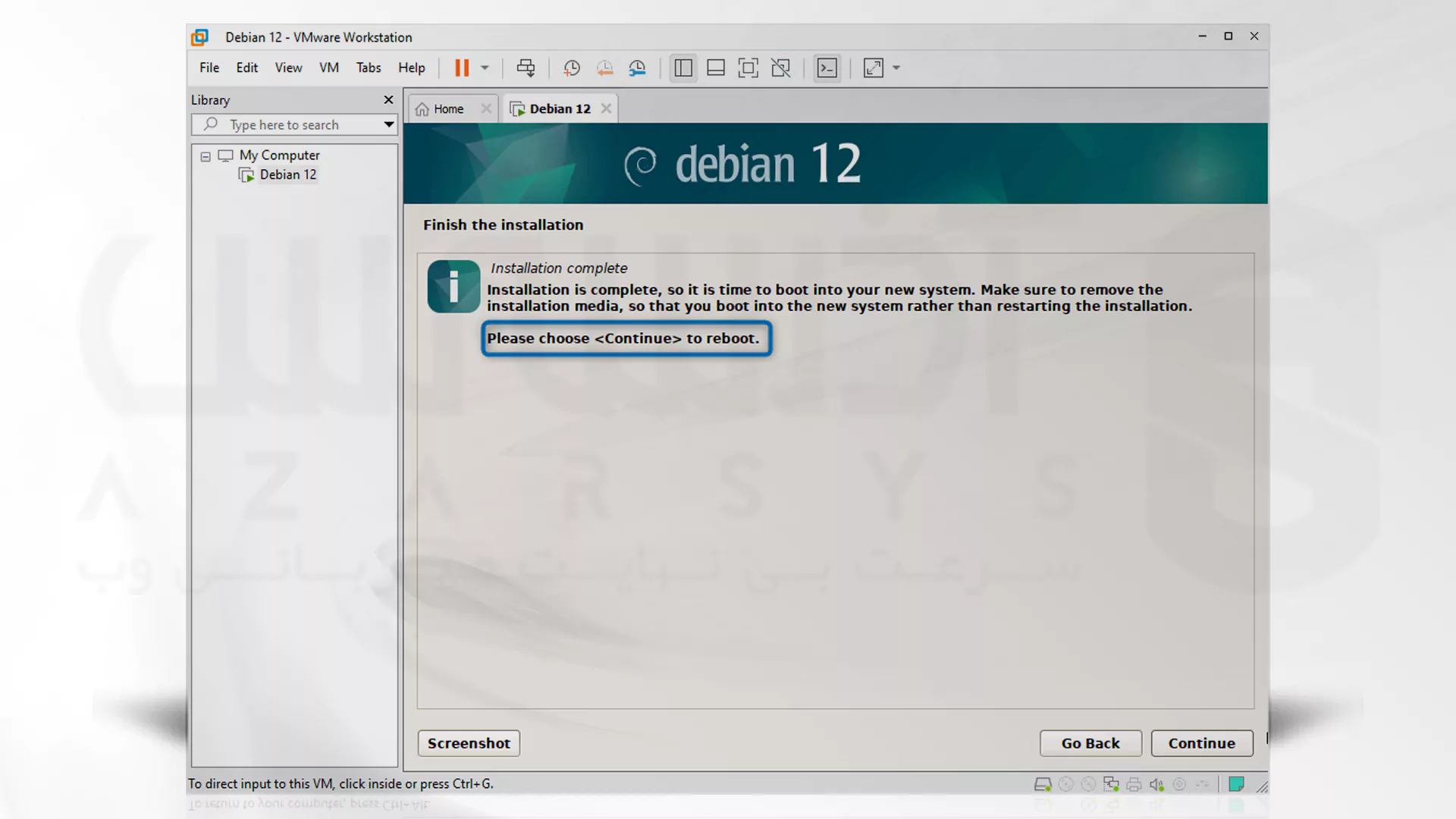Screen dimensions: 1456x819
Task: Toggle the Tabs menu in menu bar
Action: (368, 67)
